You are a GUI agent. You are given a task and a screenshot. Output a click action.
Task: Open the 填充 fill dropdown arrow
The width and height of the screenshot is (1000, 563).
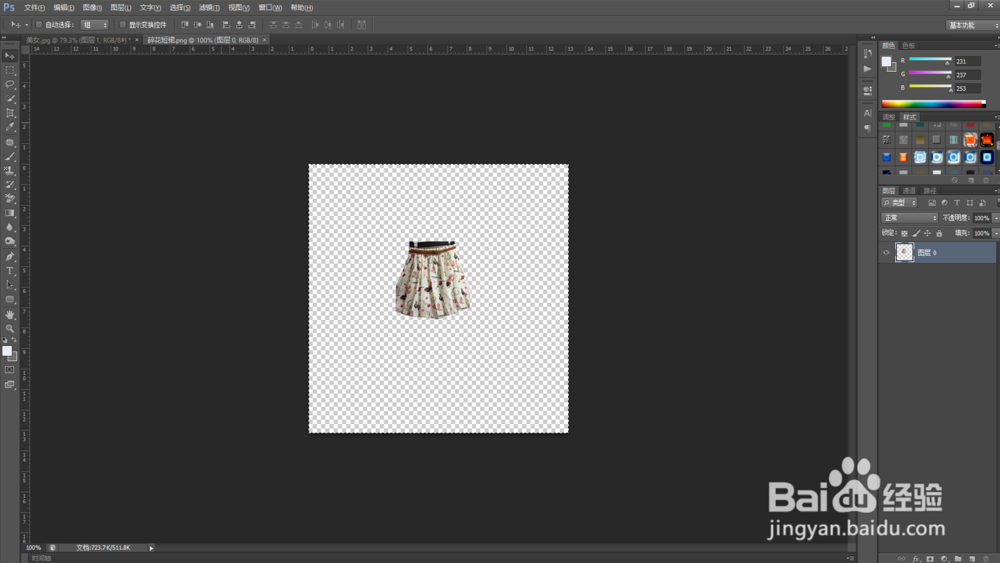996,233
